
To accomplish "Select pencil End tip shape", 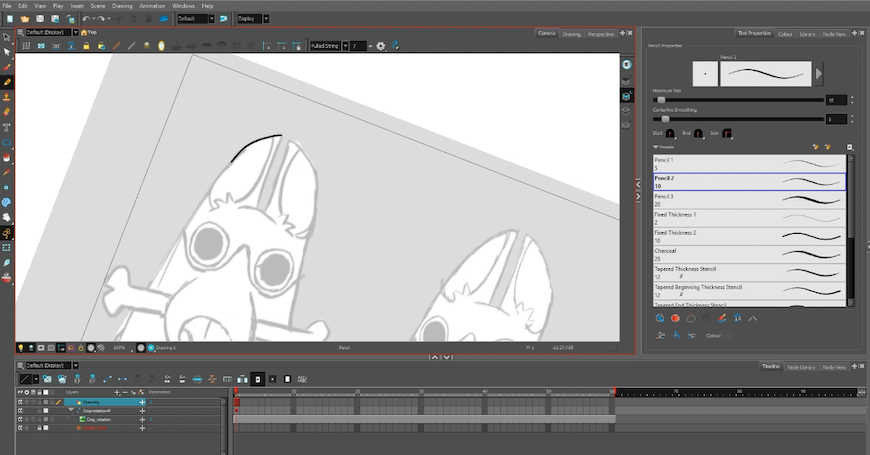I will (x=698, y=133).
